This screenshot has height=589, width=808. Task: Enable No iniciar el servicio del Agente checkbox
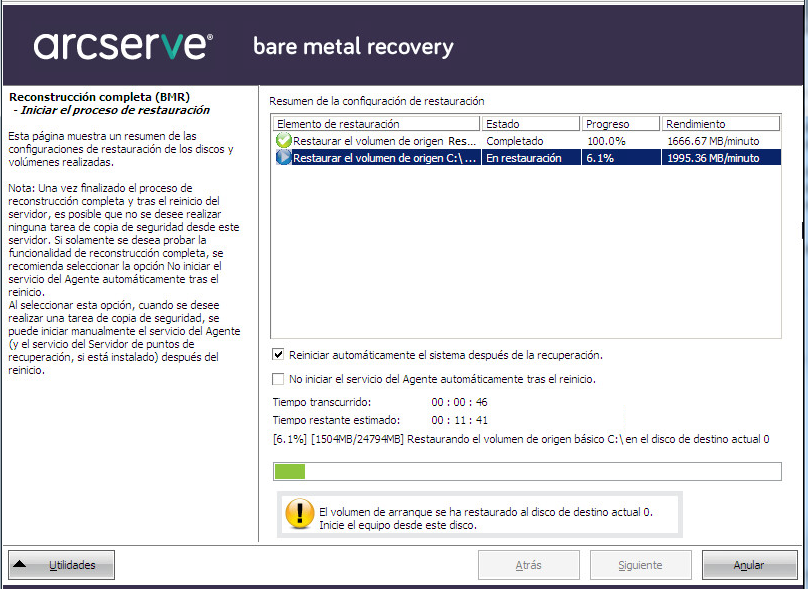point(278,379)
